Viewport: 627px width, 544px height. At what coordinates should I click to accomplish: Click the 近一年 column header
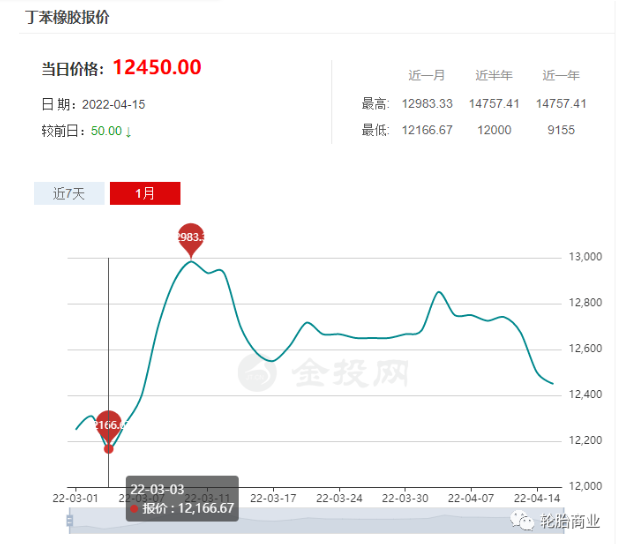[x=561, y=75]
